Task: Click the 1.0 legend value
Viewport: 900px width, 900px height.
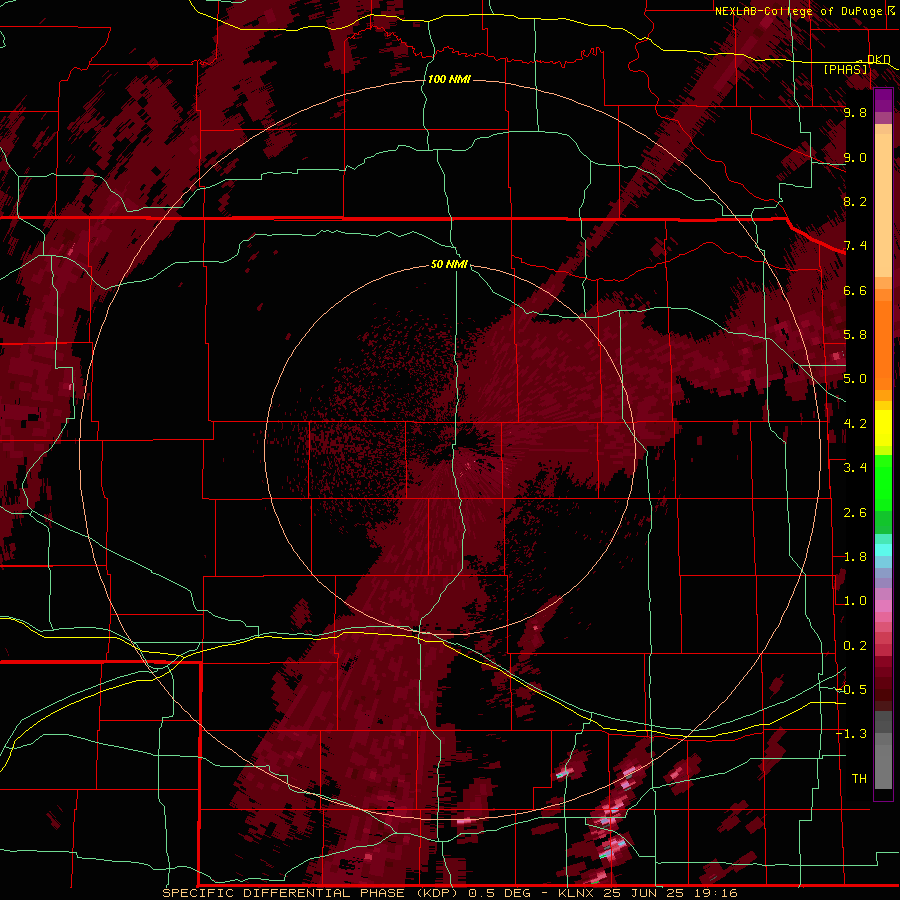Action: point(855,601)
